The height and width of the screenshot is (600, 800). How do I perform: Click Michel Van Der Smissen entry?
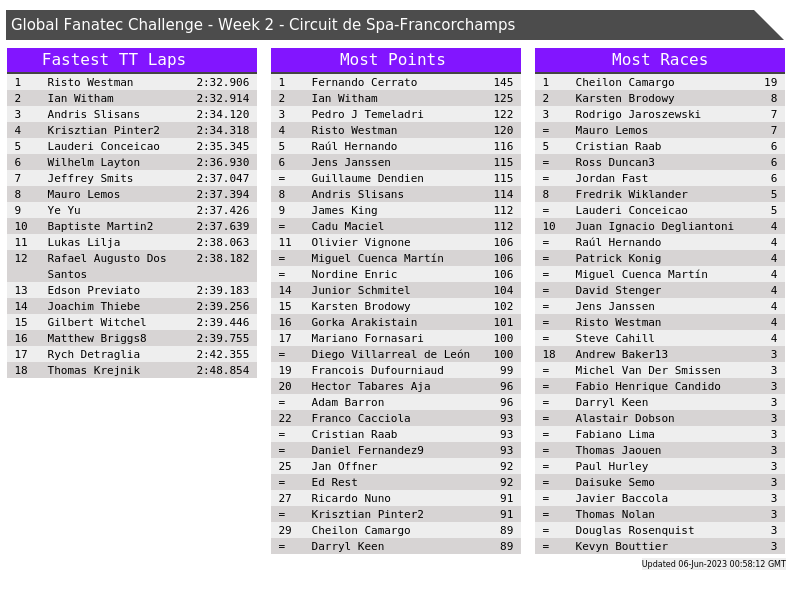pyautogui.click(x=647, y=370)
